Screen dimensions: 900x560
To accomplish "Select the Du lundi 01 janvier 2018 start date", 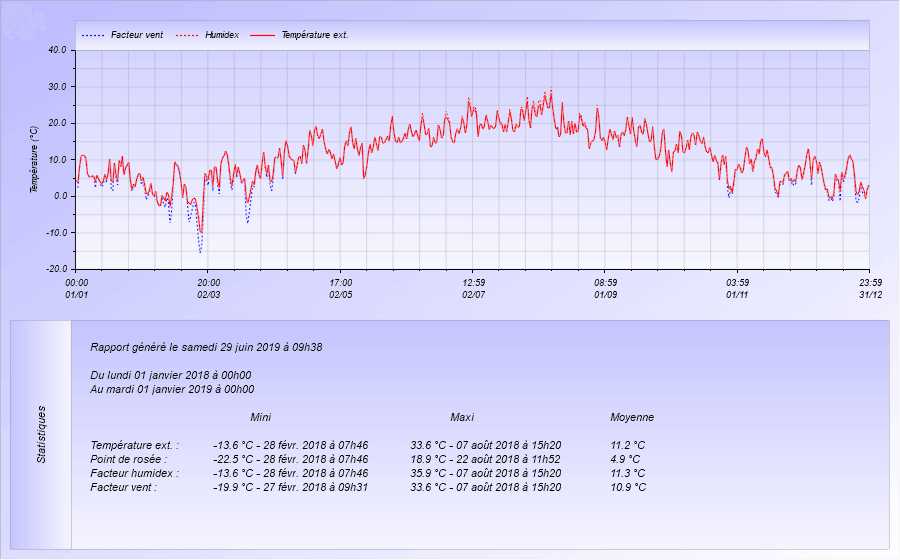I will 170,375.
